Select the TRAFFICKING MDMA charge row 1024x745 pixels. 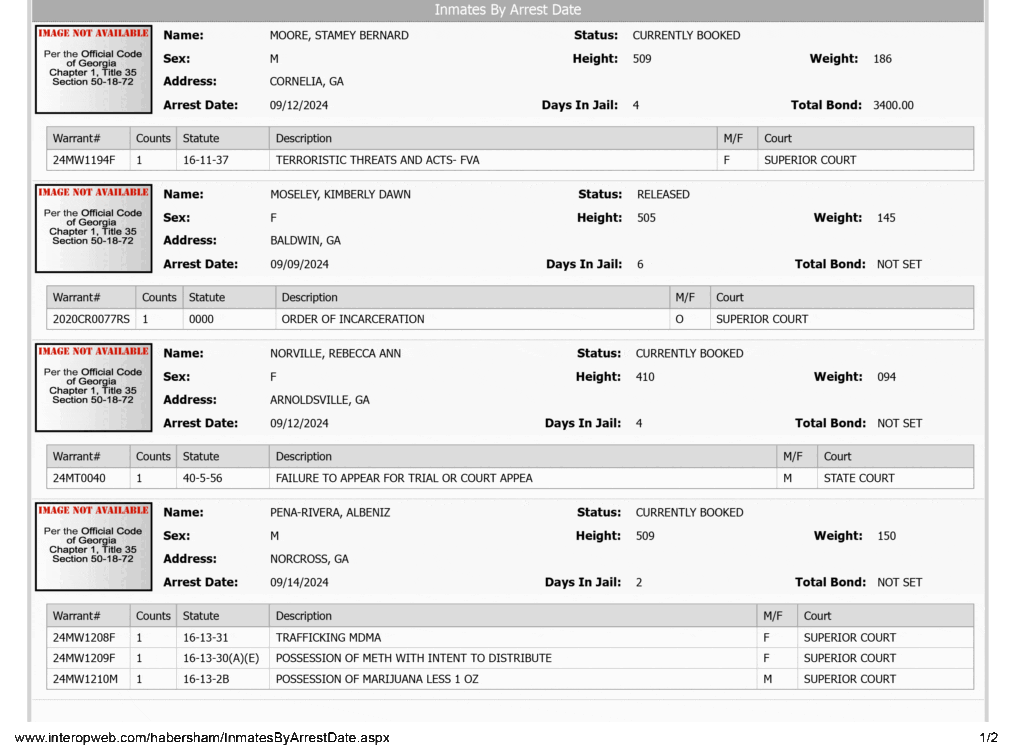510,637
